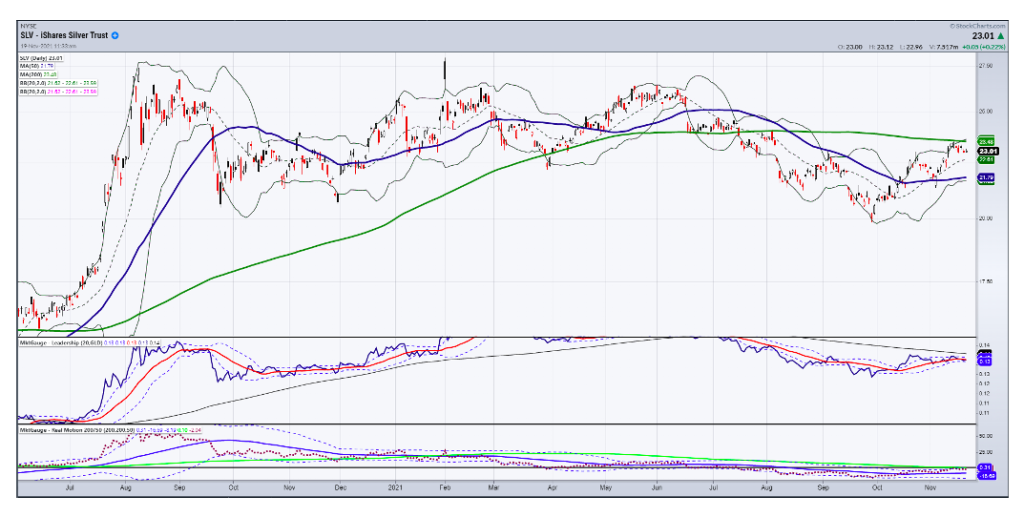Click the 17.50 price axis label
Viewport: 1024px width, 517px height.
click(986, 282)
